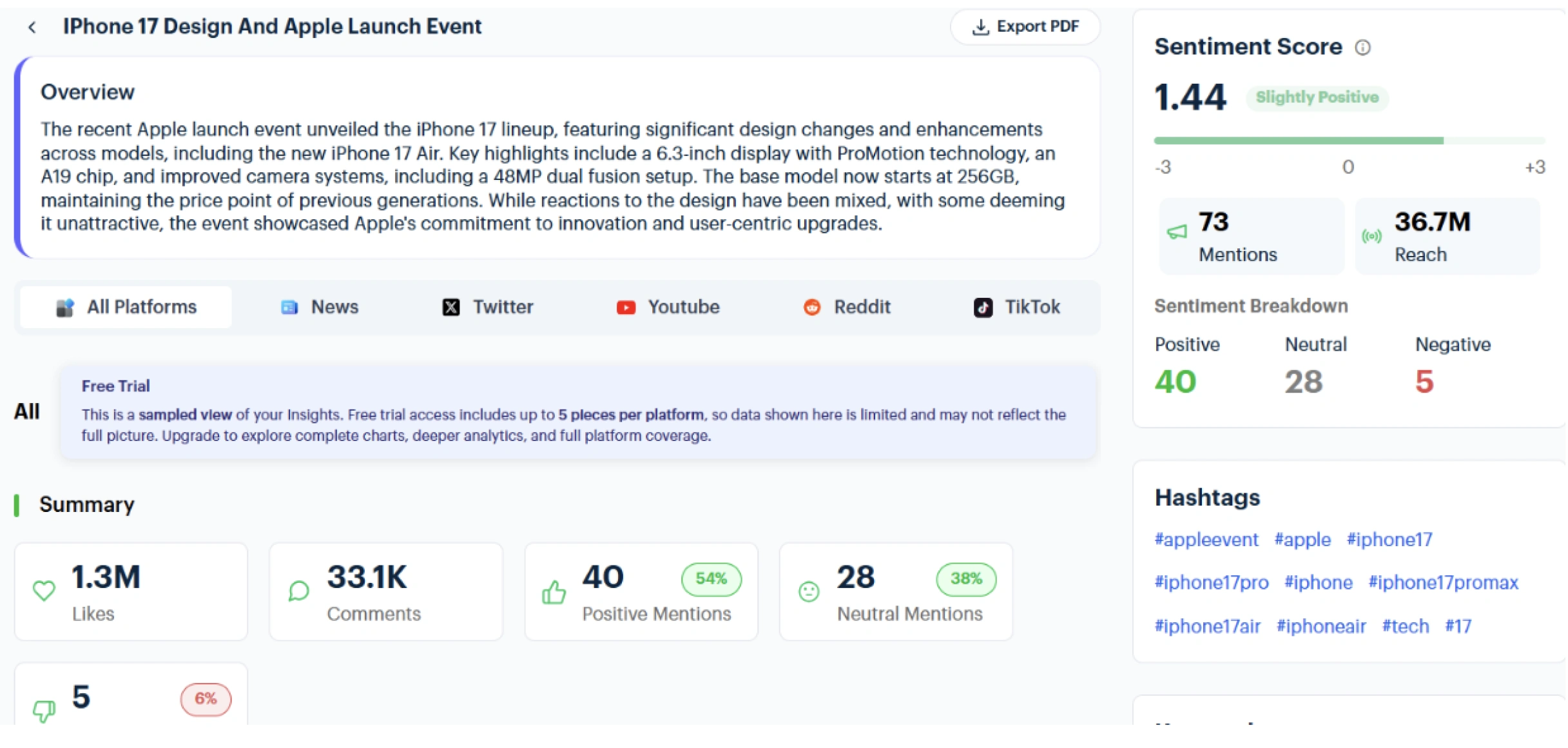Click the 6% negative percentage badge
1568x748 pixels.
(x=206, y=699)
